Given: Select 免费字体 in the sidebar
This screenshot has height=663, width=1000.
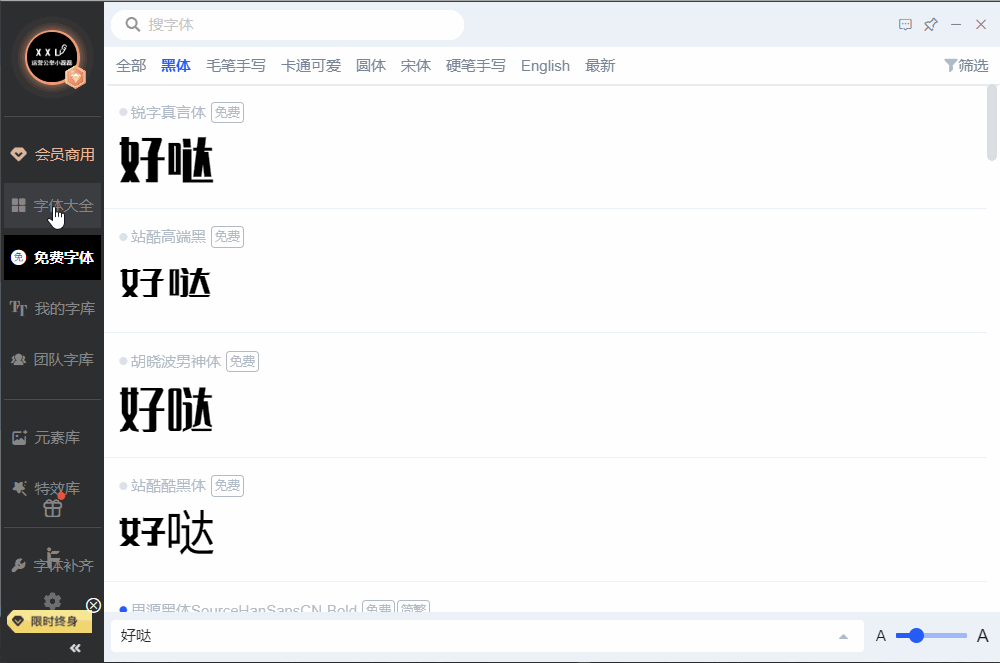Looking at the screenshot, I should click(x=52, y=258).
